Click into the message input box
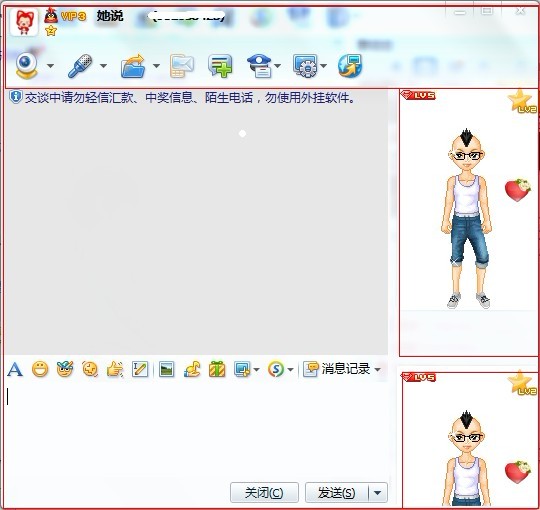 point(196,430)
